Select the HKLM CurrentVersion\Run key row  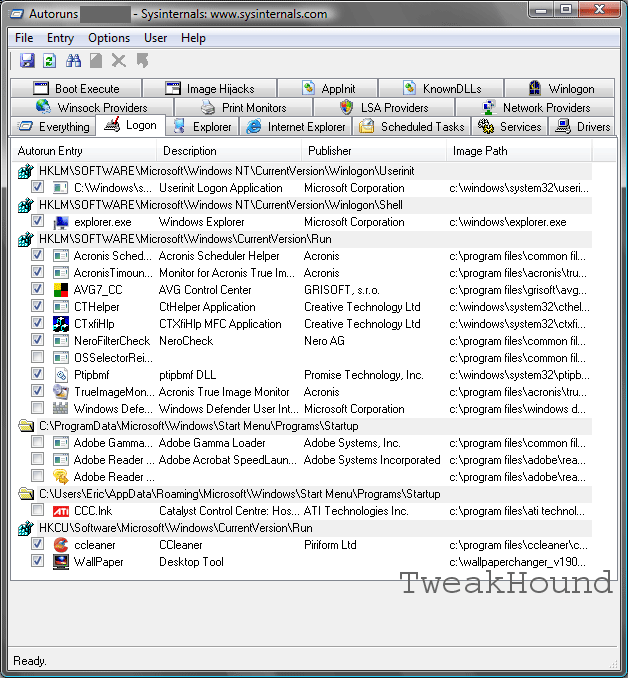pos(303,239)
